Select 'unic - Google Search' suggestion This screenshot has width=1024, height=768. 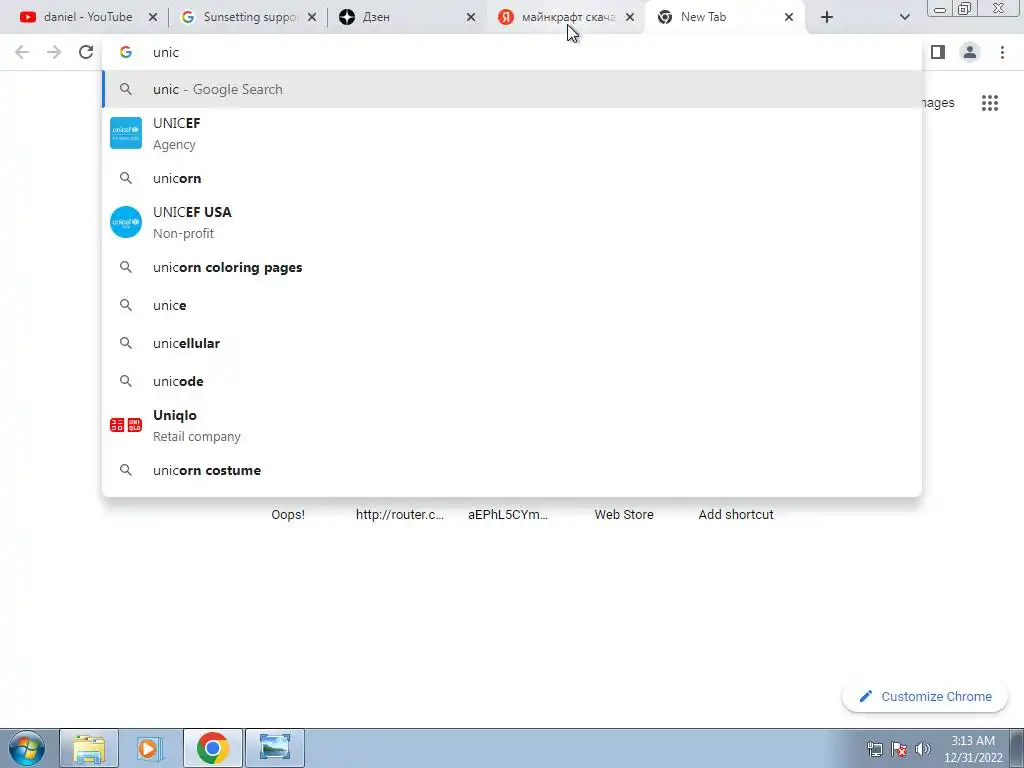(512, 89)
